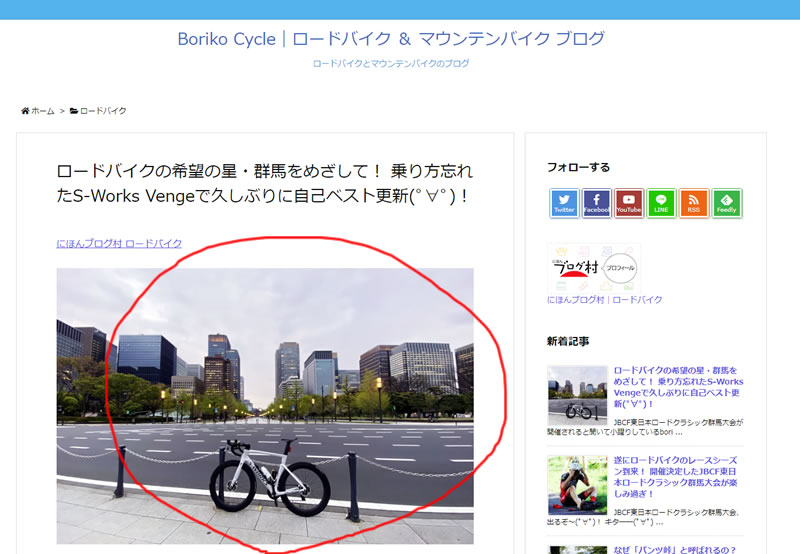The width and height of the screenshot is (800, 554).
Task: Open the main article bike photo
Action: (x=265, y=406)
